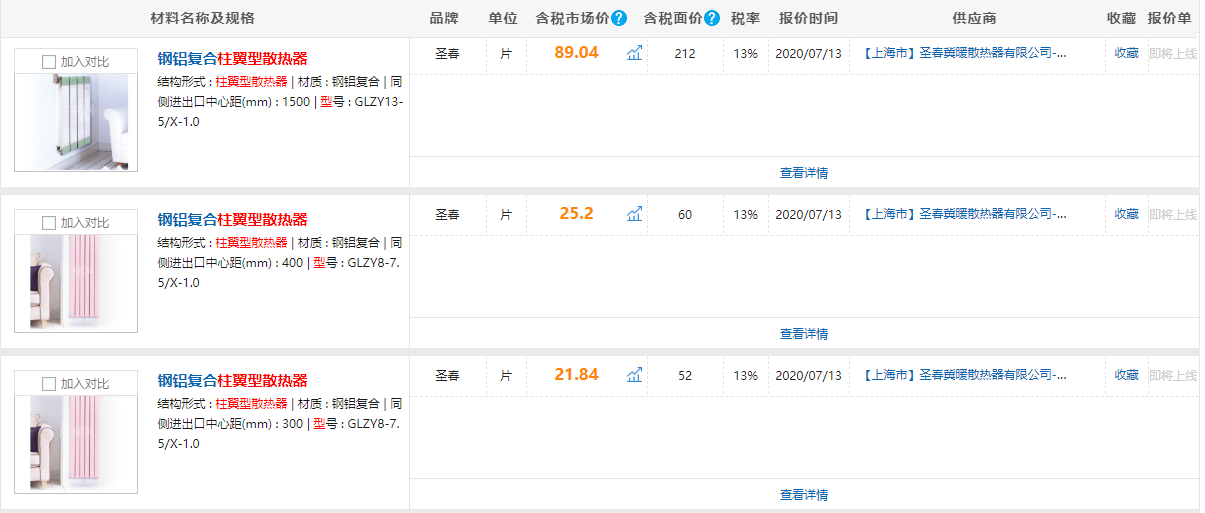
Task: Click the 报价时间 column header
Action: [808, 18]
